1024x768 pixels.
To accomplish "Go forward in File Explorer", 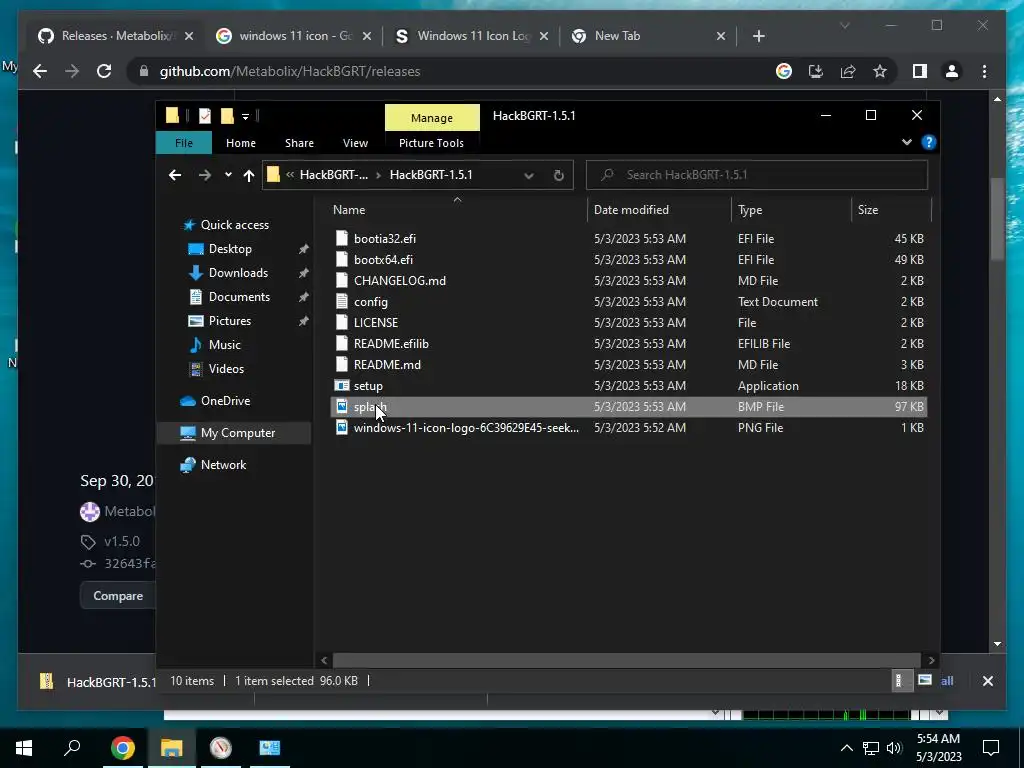I will pos(204,175).
